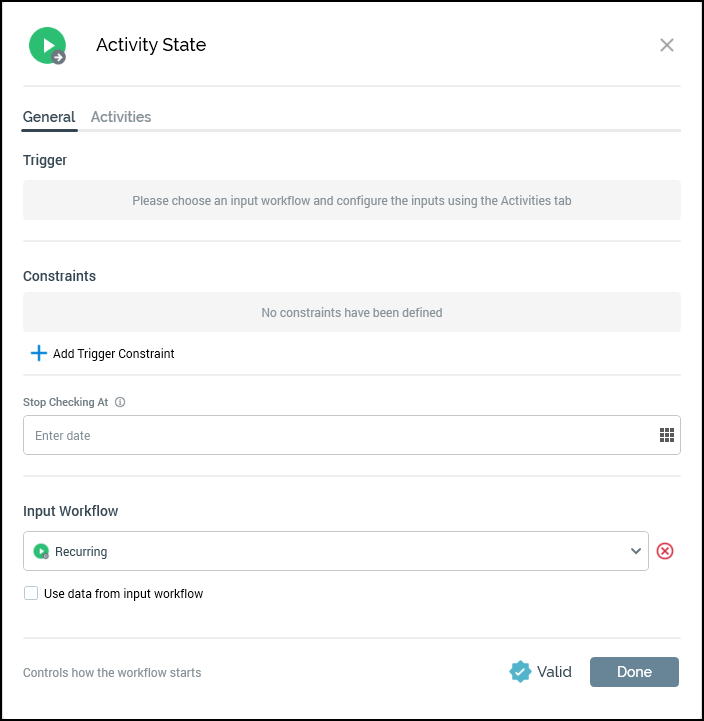704x721 pixels.
Task: Open the Input Workflow combo box showing Recurring
Action: 335,551
